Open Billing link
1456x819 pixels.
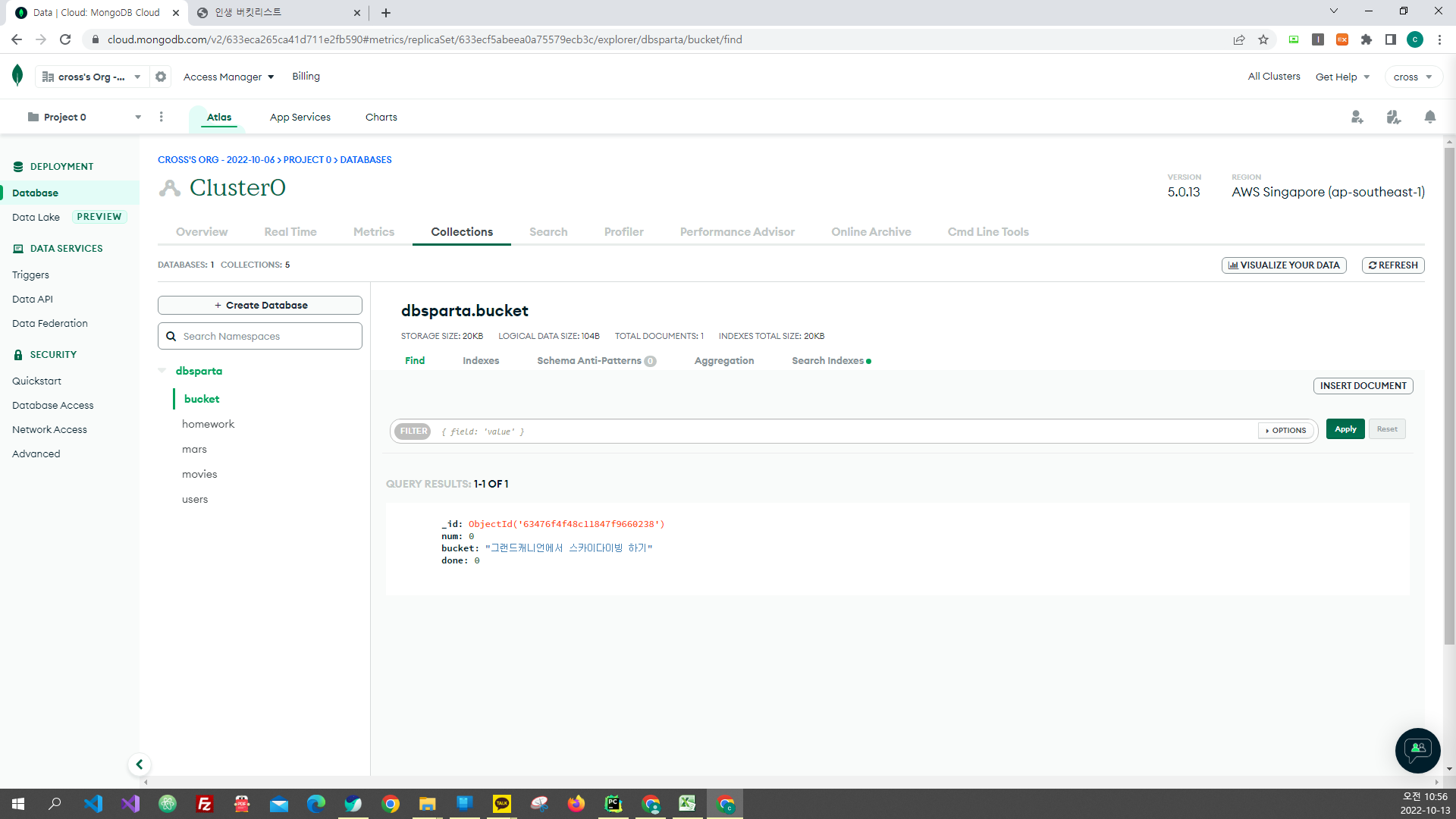tap(306, 77)
